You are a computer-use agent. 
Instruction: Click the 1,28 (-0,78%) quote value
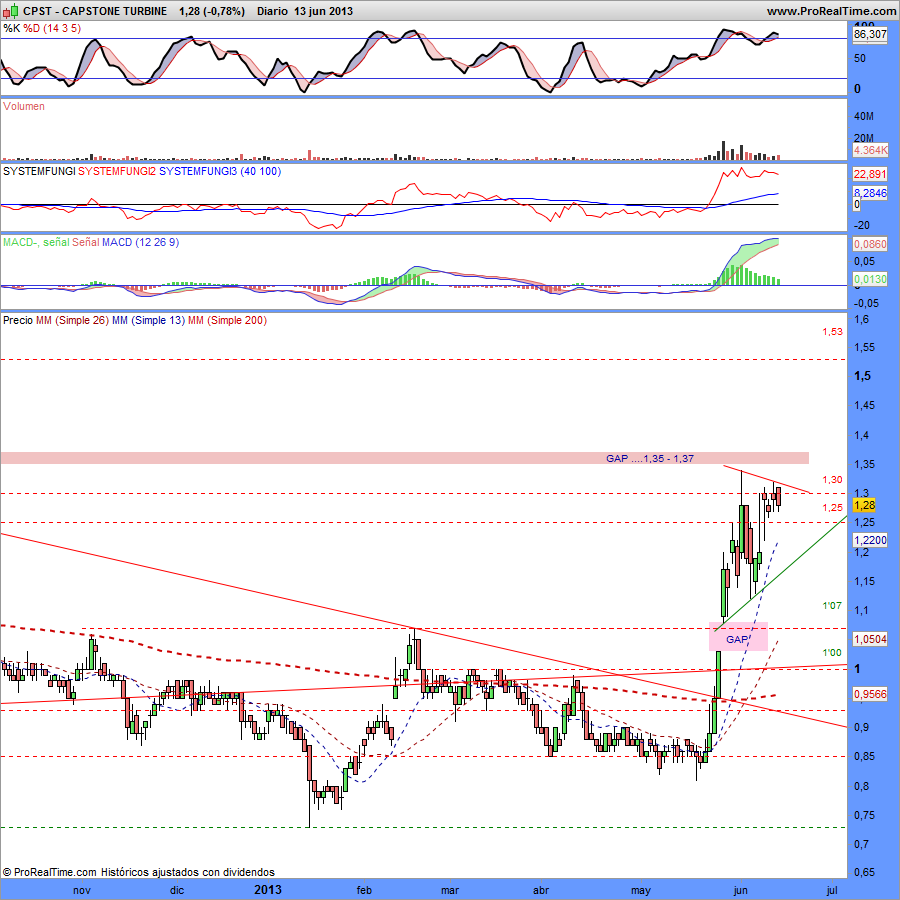point(212,11)
